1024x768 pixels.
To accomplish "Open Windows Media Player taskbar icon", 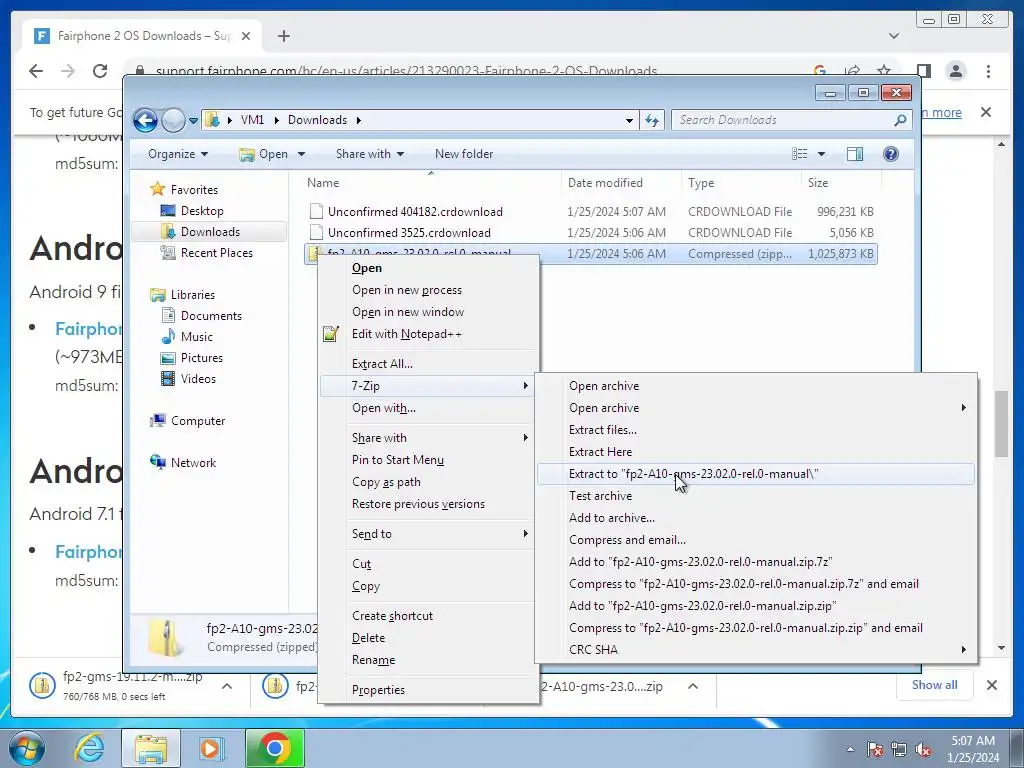I will [x=212, y=748].
